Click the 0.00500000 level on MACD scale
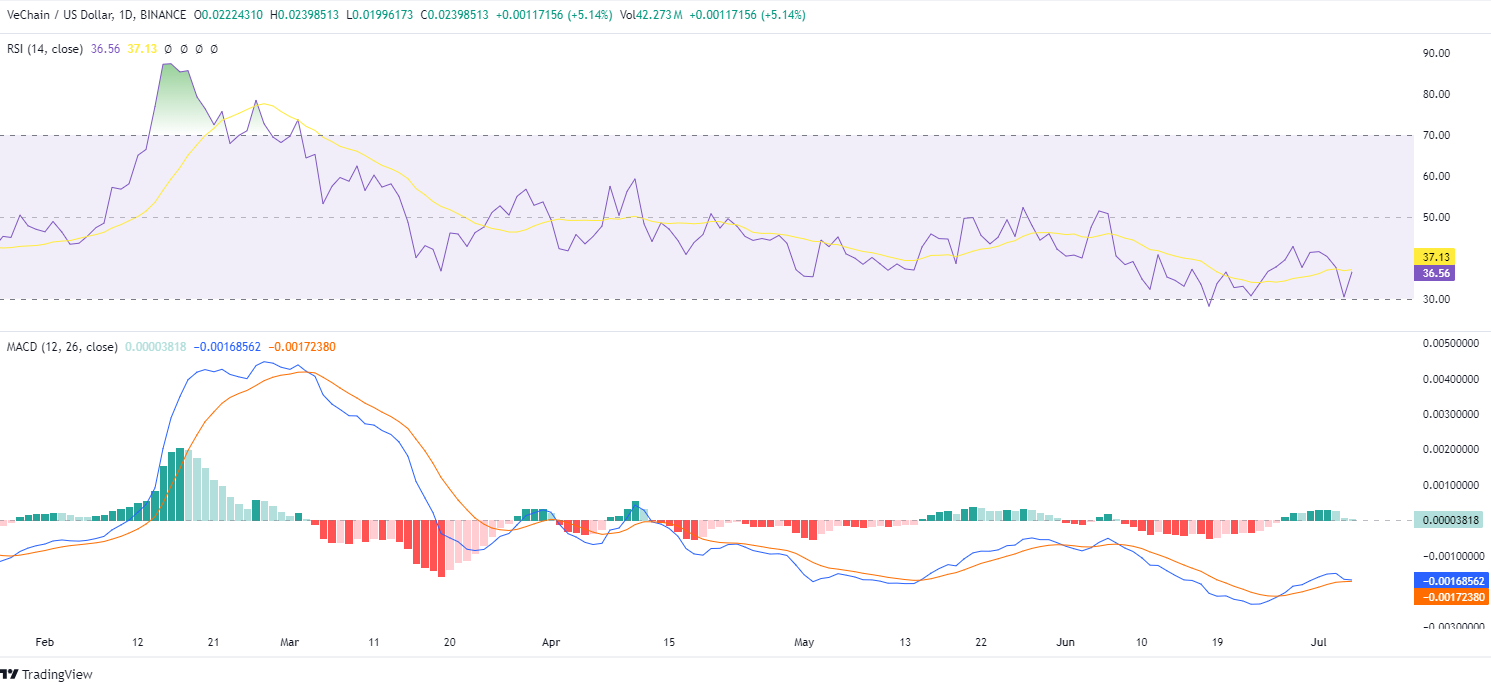Screen dimensions: 1491x685 point(1453,343)
